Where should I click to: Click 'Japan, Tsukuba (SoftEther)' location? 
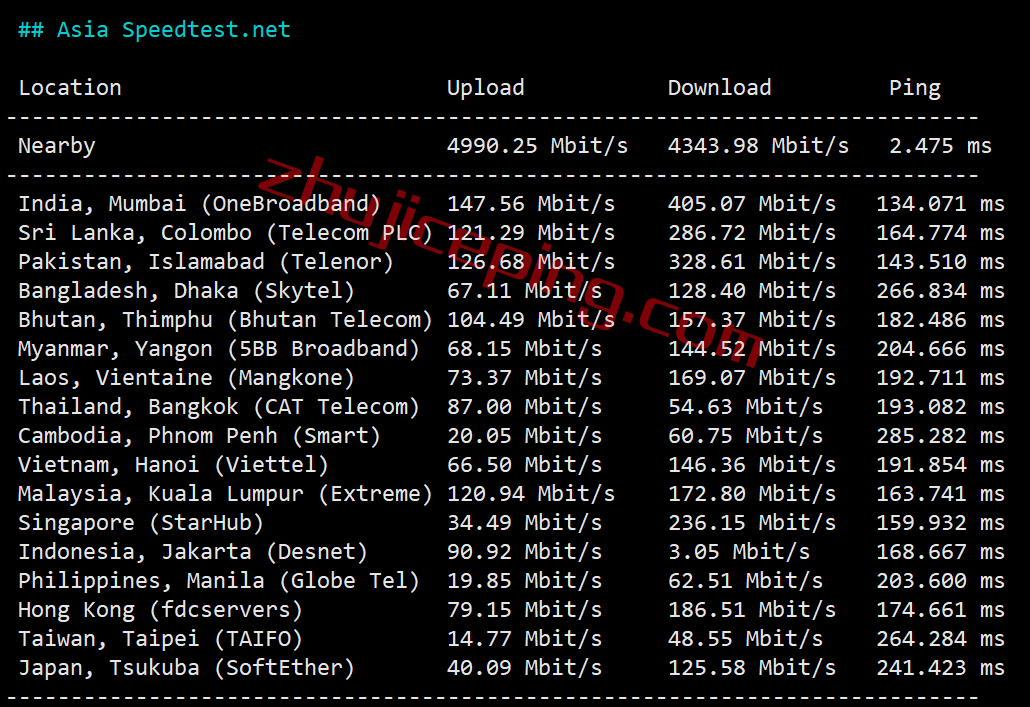coord(187,668)
